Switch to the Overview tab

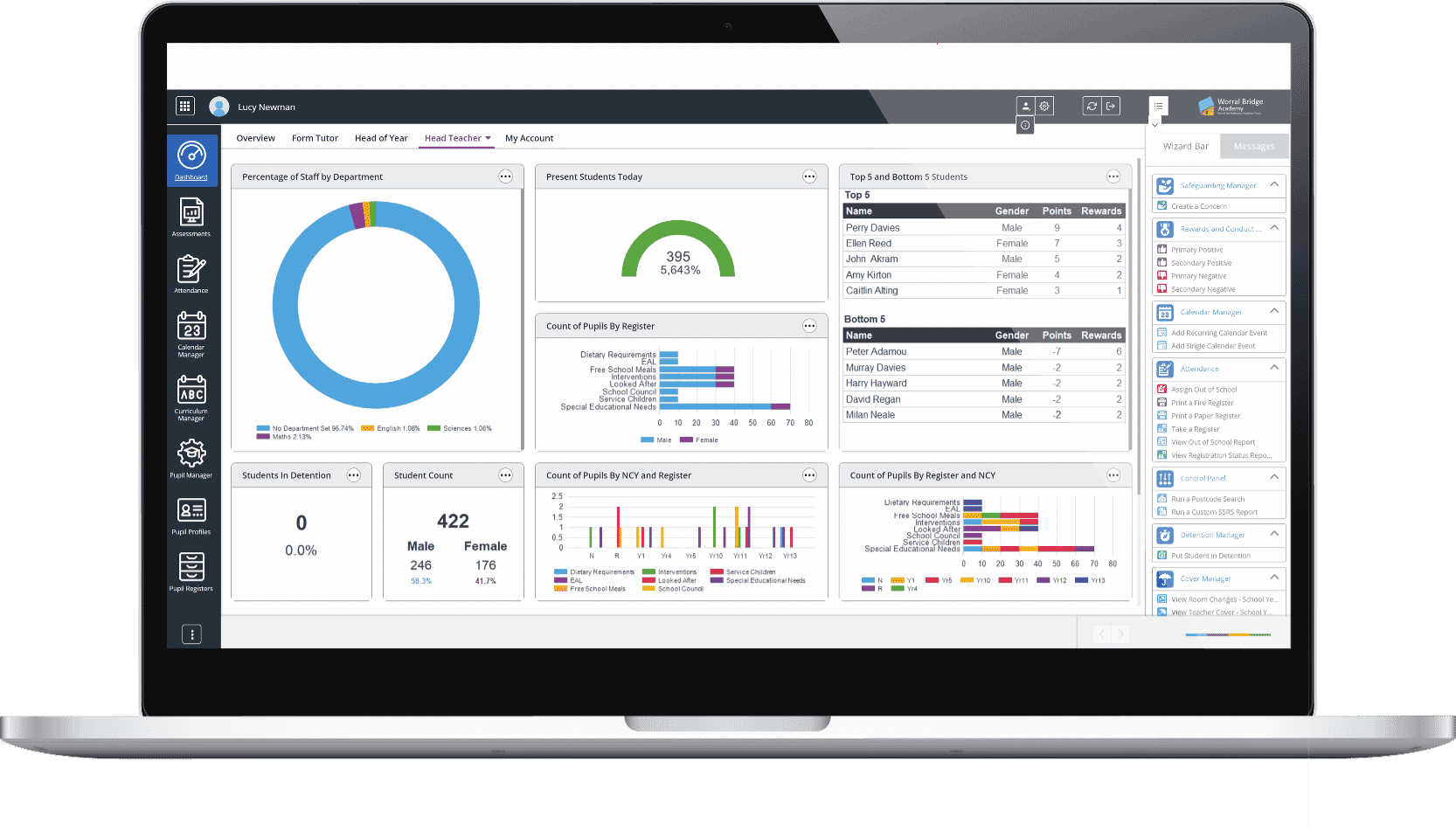pos(255,138)
